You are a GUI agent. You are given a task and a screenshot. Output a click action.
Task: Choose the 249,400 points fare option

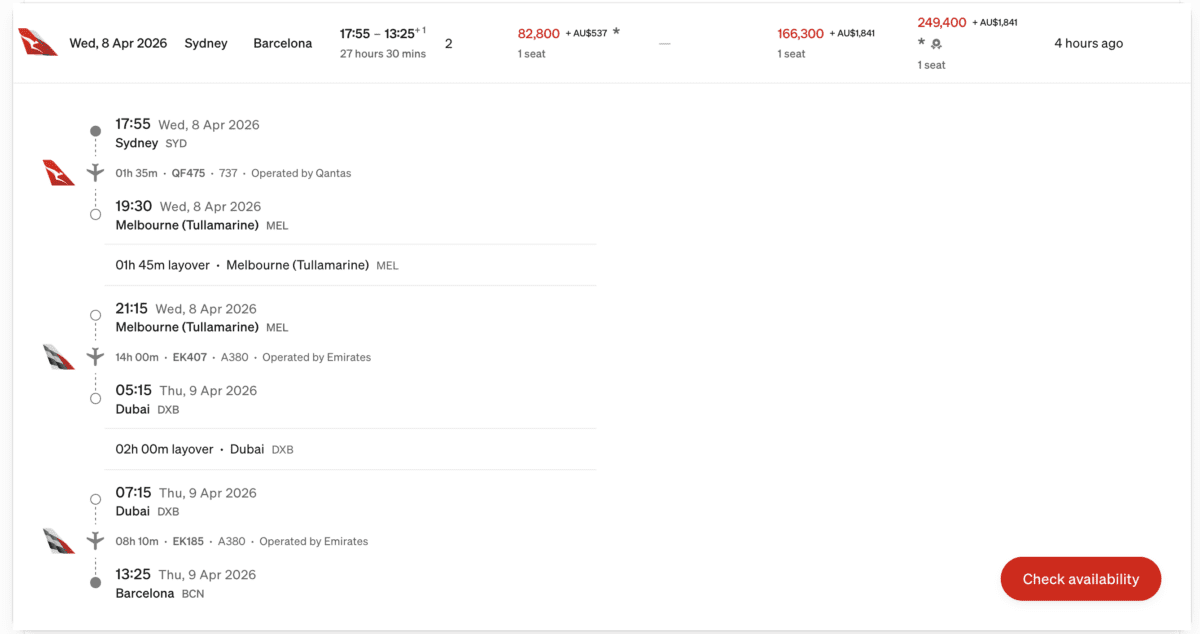942,22
